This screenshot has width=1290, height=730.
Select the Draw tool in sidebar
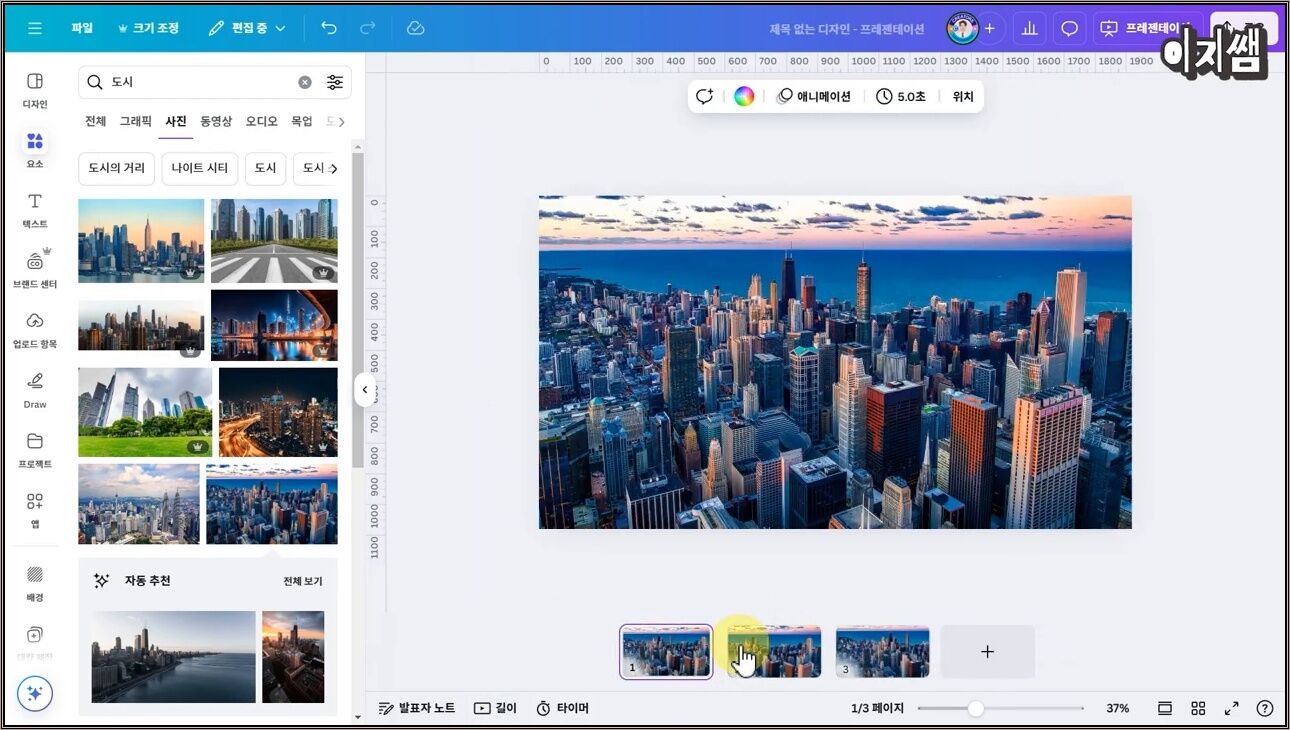pos(35,391)
